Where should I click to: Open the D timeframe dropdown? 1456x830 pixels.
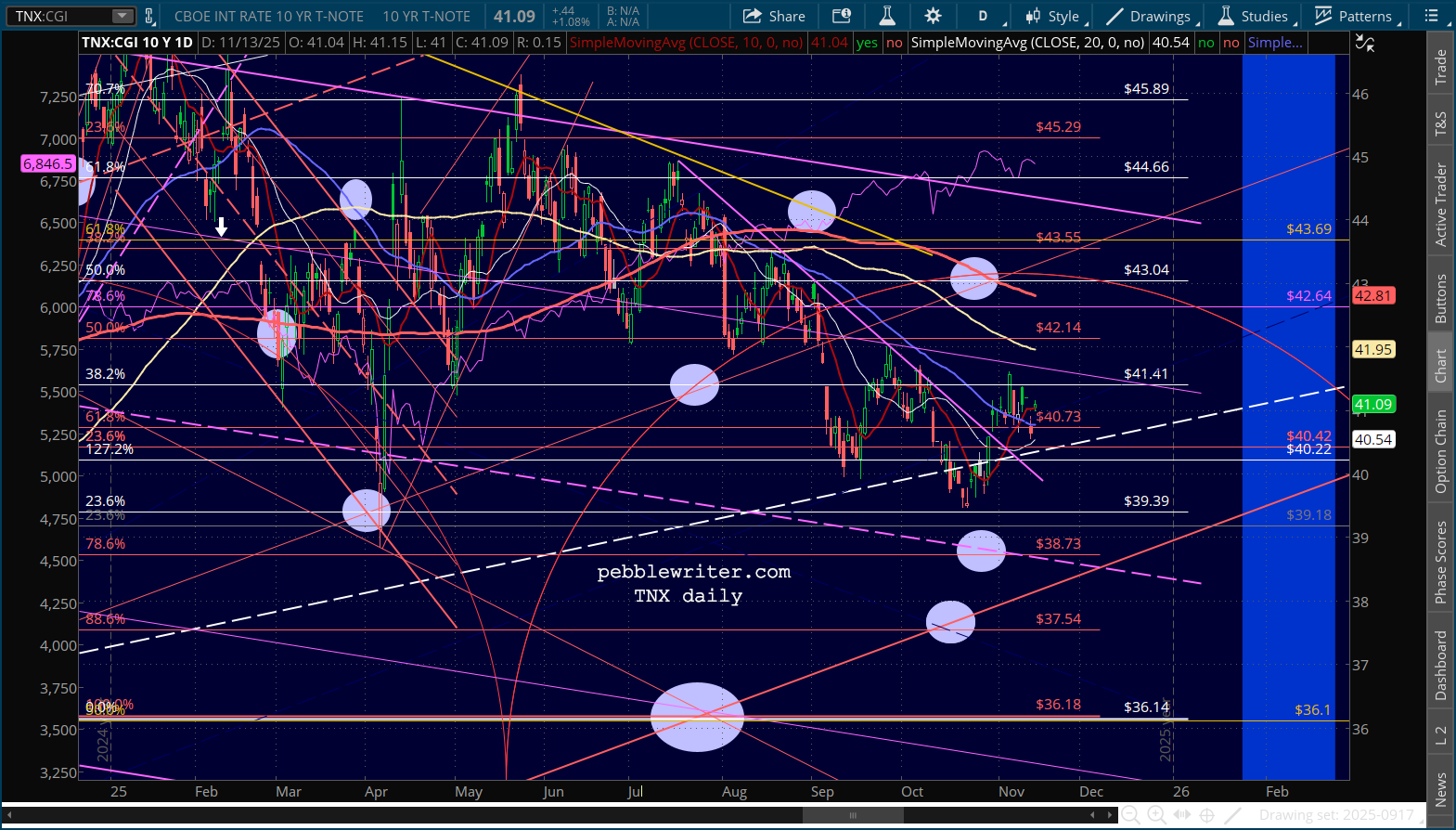point(984,16)
